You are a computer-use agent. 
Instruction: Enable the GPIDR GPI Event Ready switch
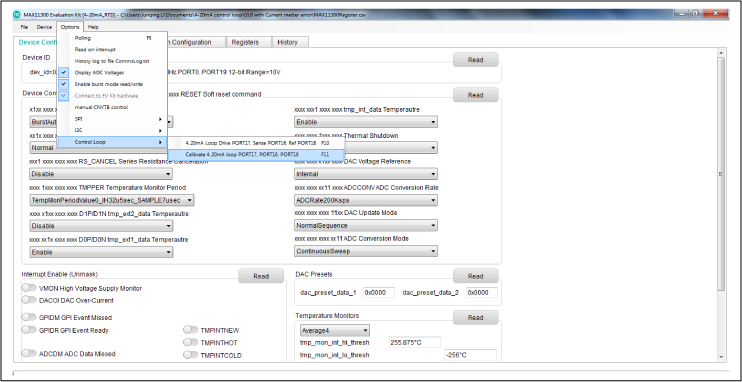(29, 330)
